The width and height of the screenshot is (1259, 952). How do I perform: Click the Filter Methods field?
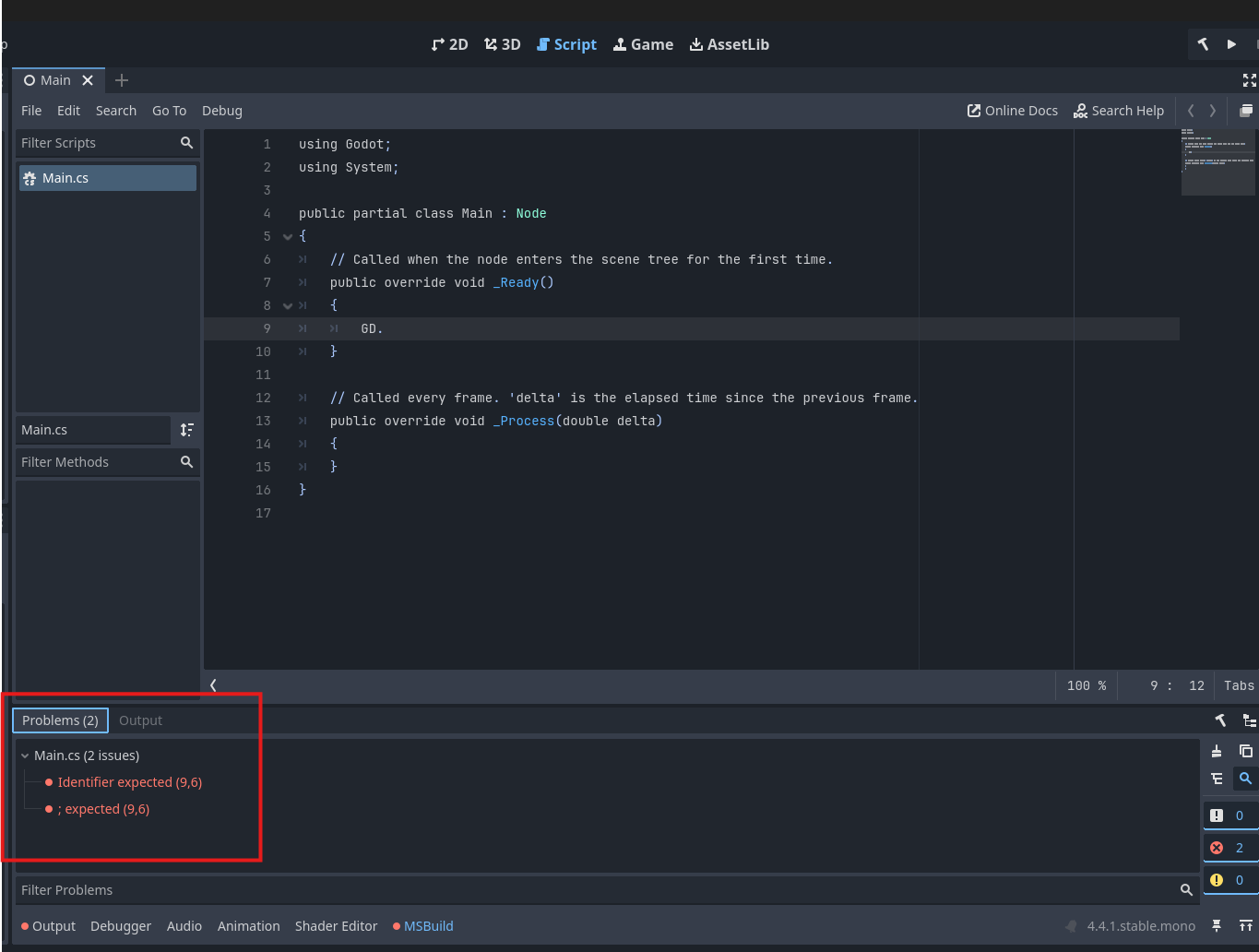pyautogui.click(x=107, y=462)
